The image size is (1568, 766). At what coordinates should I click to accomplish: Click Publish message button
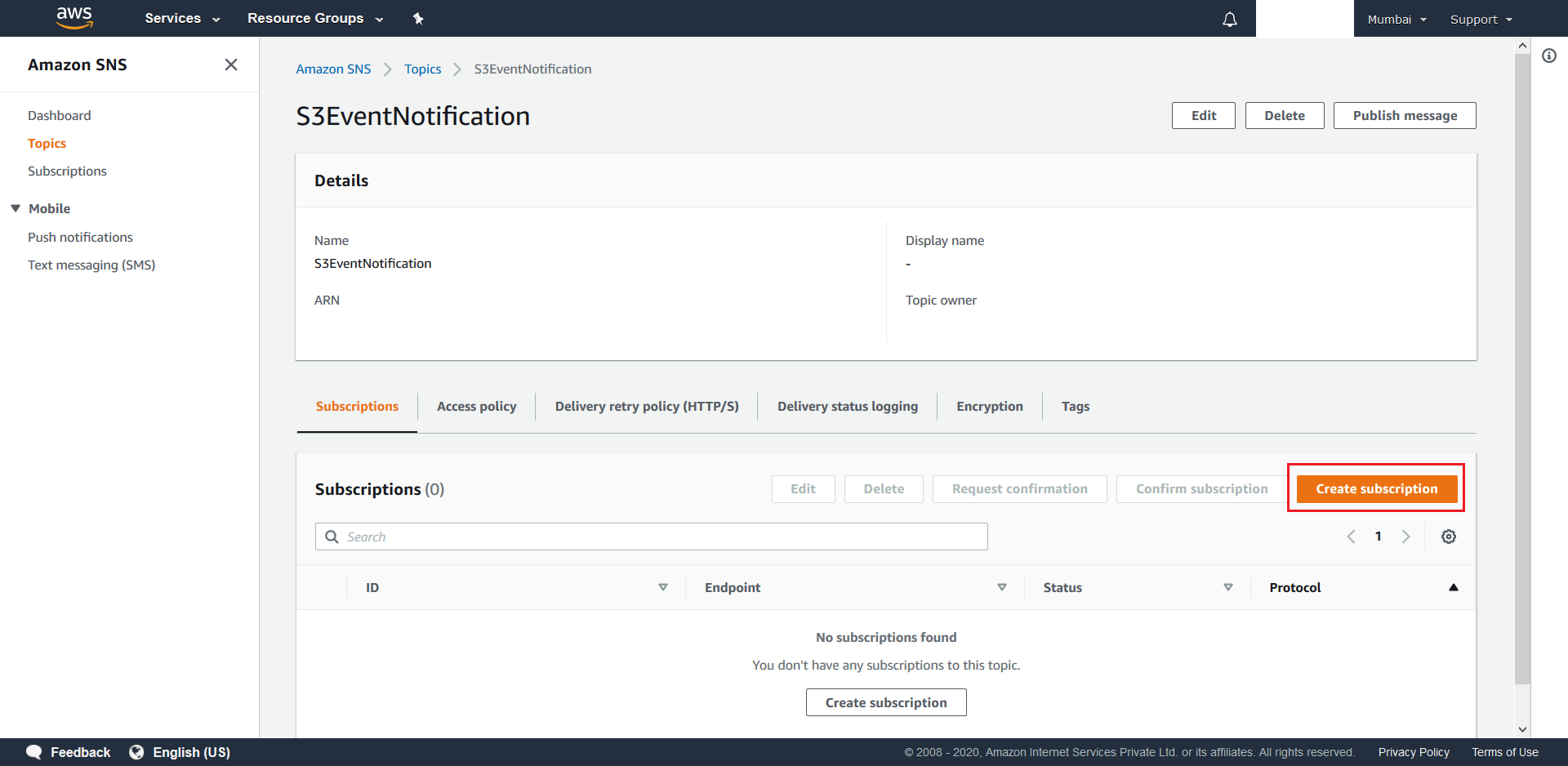coord(1405,115)
